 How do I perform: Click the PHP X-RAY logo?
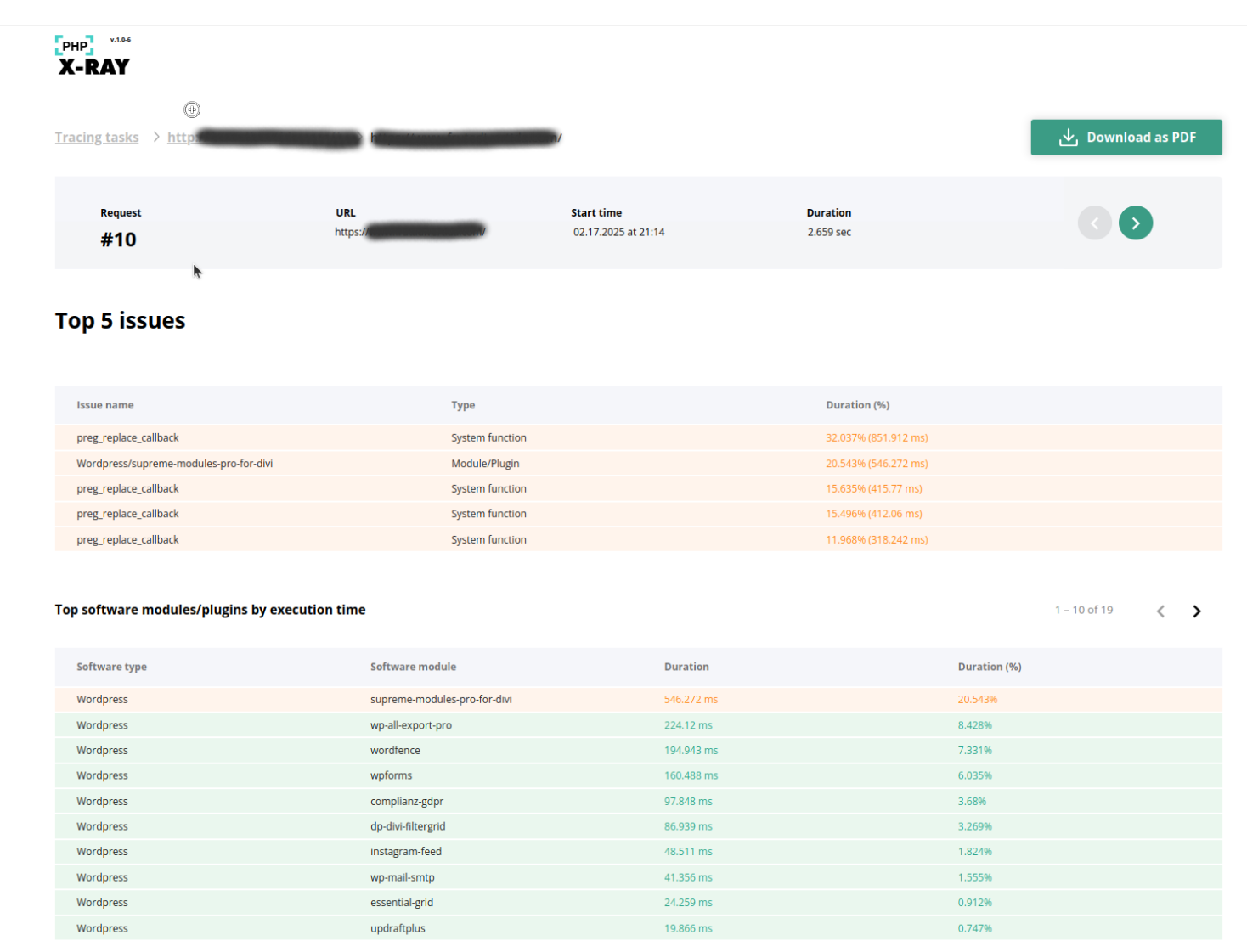point(93,56)
